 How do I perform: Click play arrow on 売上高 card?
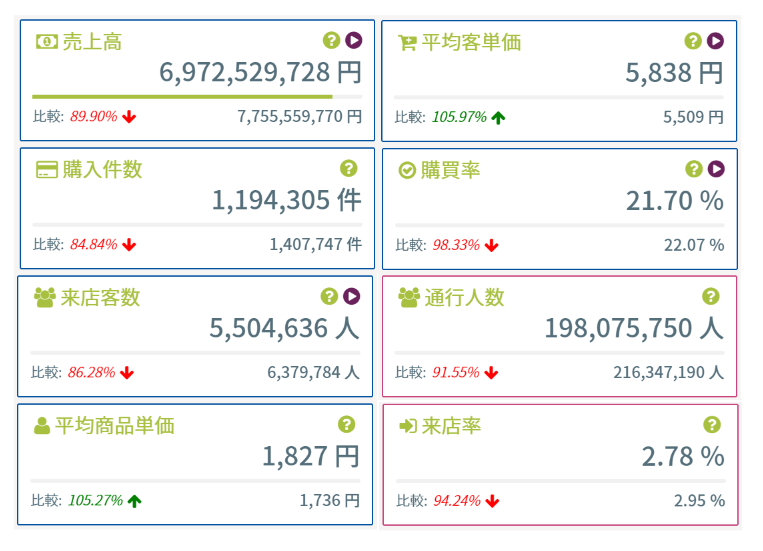tap(354, 40)
